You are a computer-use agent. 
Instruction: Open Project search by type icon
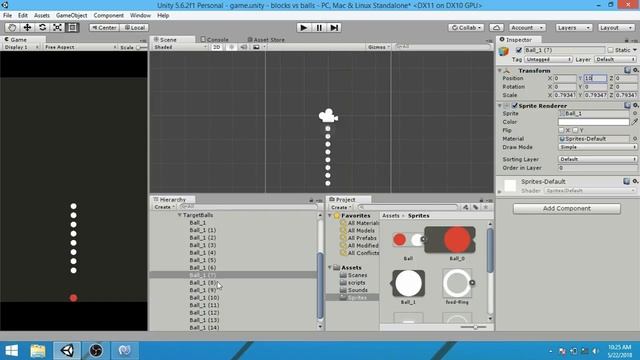[x=466, y=207]
